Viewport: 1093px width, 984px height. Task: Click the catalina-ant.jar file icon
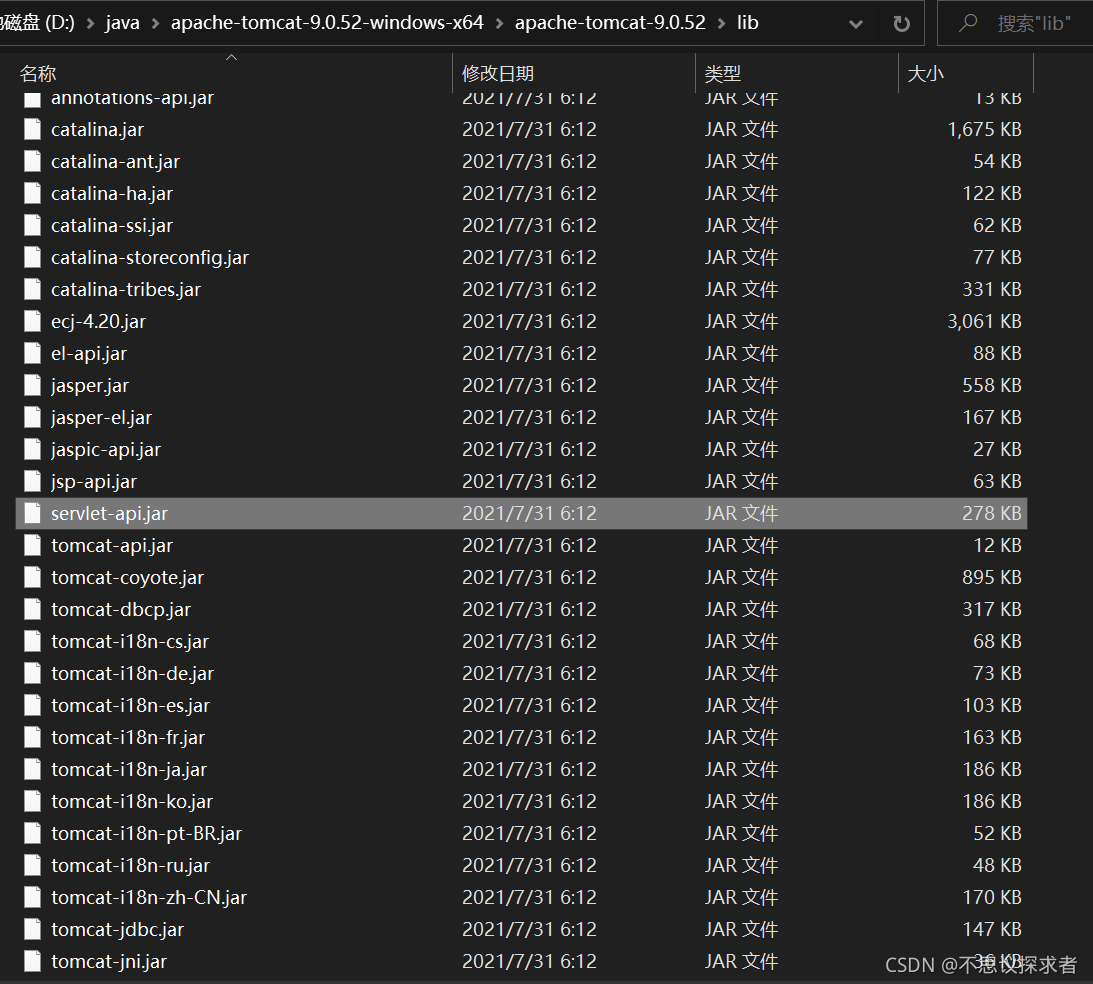pyautogui.click(x=32, y=162)
